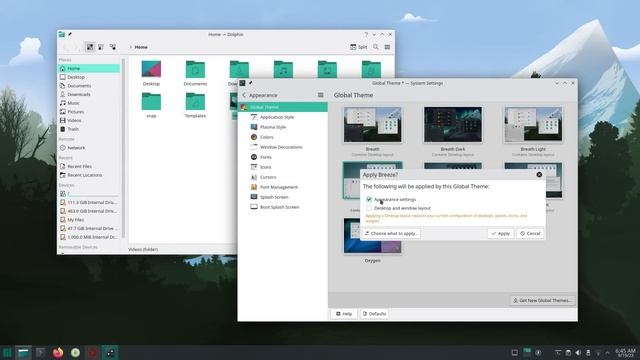Click Get New Global Themes button

pyautogui.click(x=542, y=300)
